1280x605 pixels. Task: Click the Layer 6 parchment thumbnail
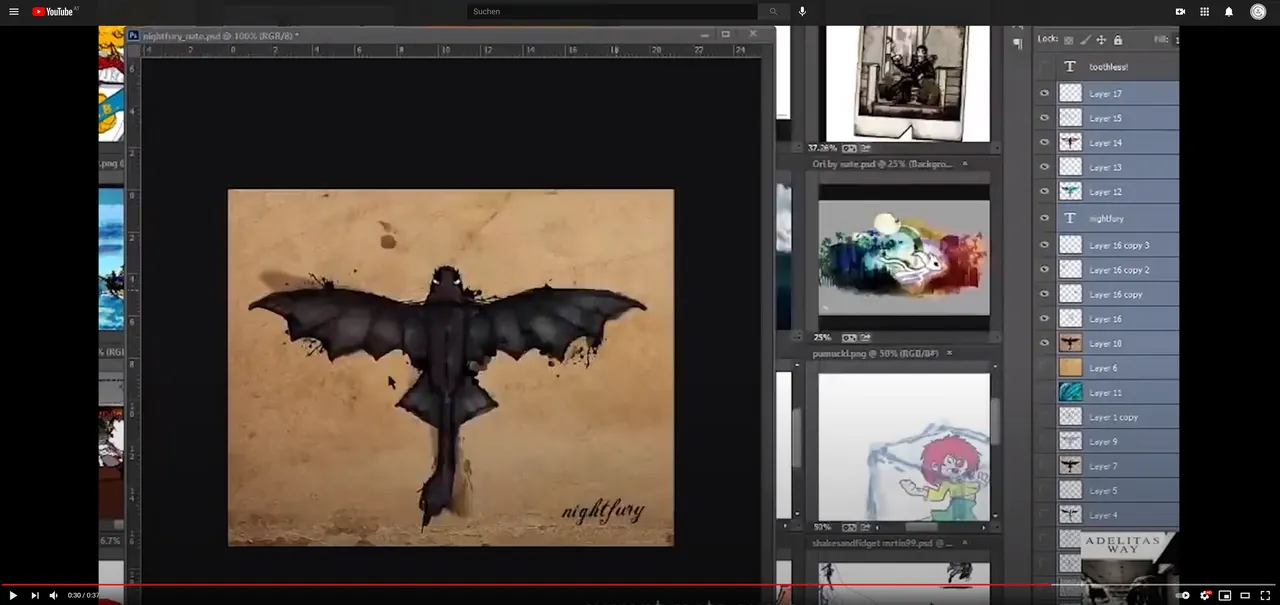click(x=1070, y=368)
